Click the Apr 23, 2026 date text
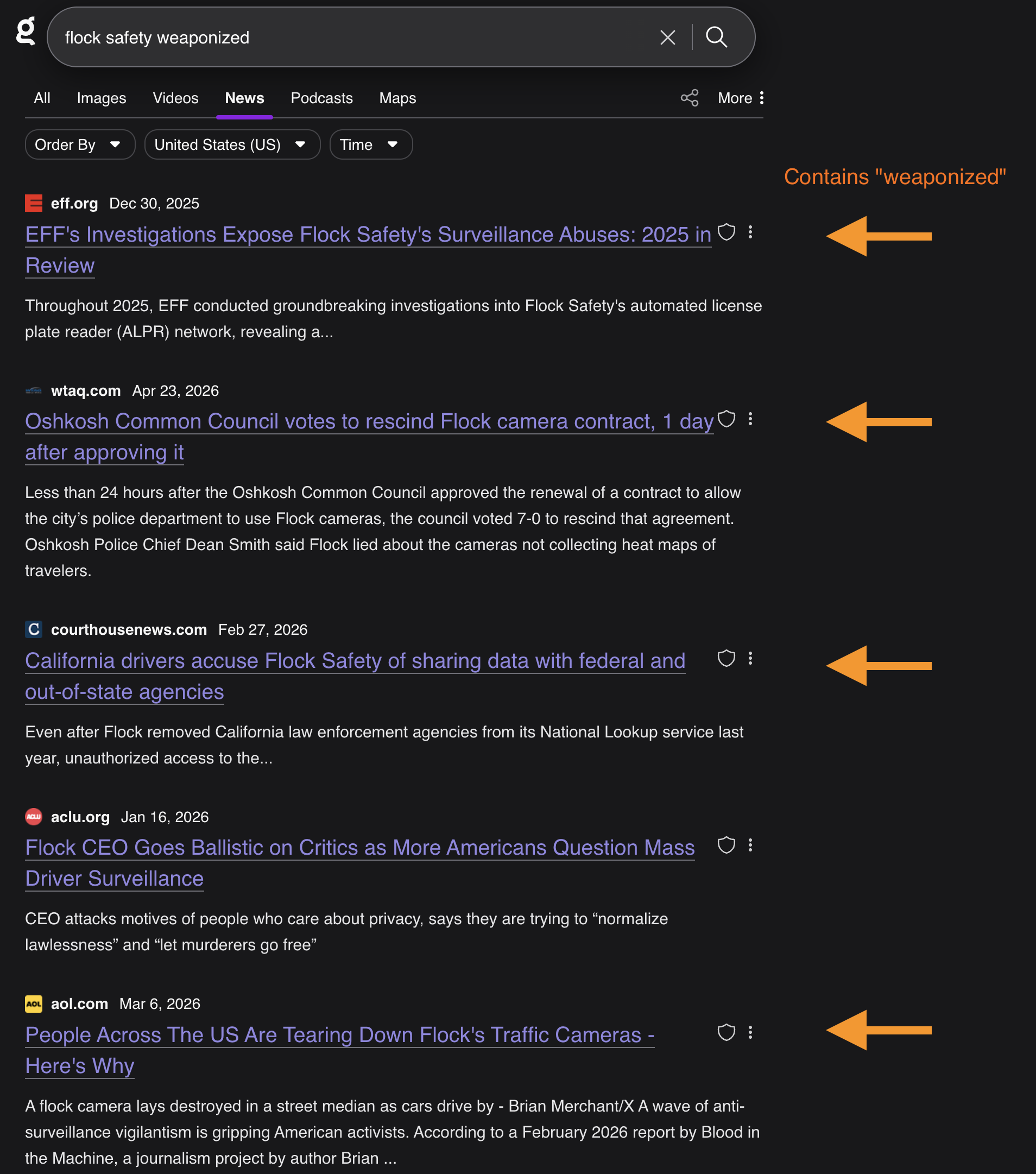This screenshot has height=1174, width=1036. click(x=176, y=390)
